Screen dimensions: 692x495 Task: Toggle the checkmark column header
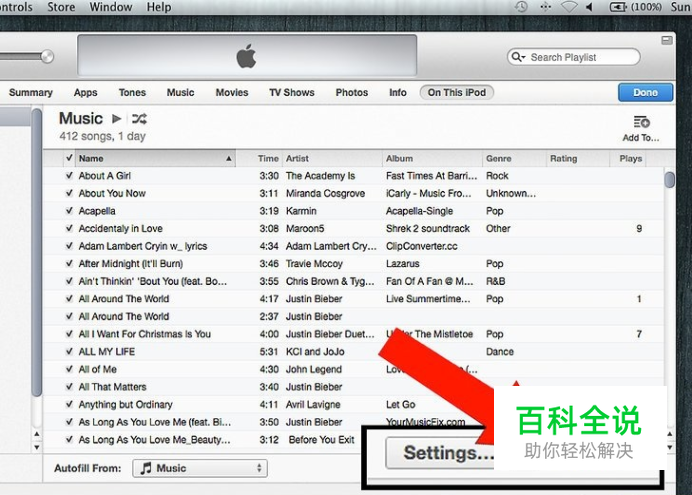point(69,158)
